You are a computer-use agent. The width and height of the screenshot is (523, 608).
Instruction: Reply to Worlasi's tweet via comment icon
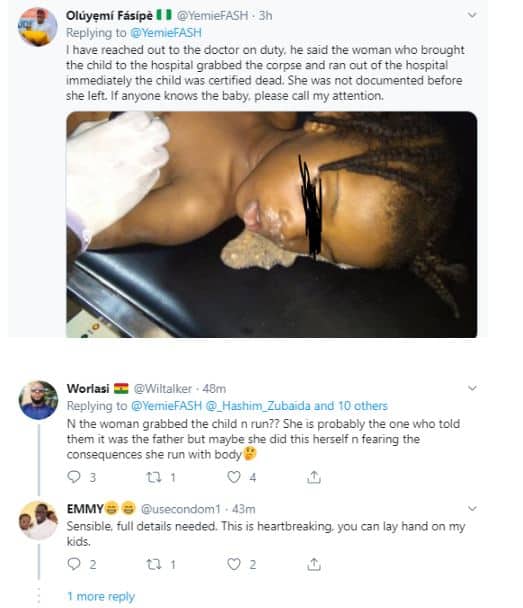[74, 477]
